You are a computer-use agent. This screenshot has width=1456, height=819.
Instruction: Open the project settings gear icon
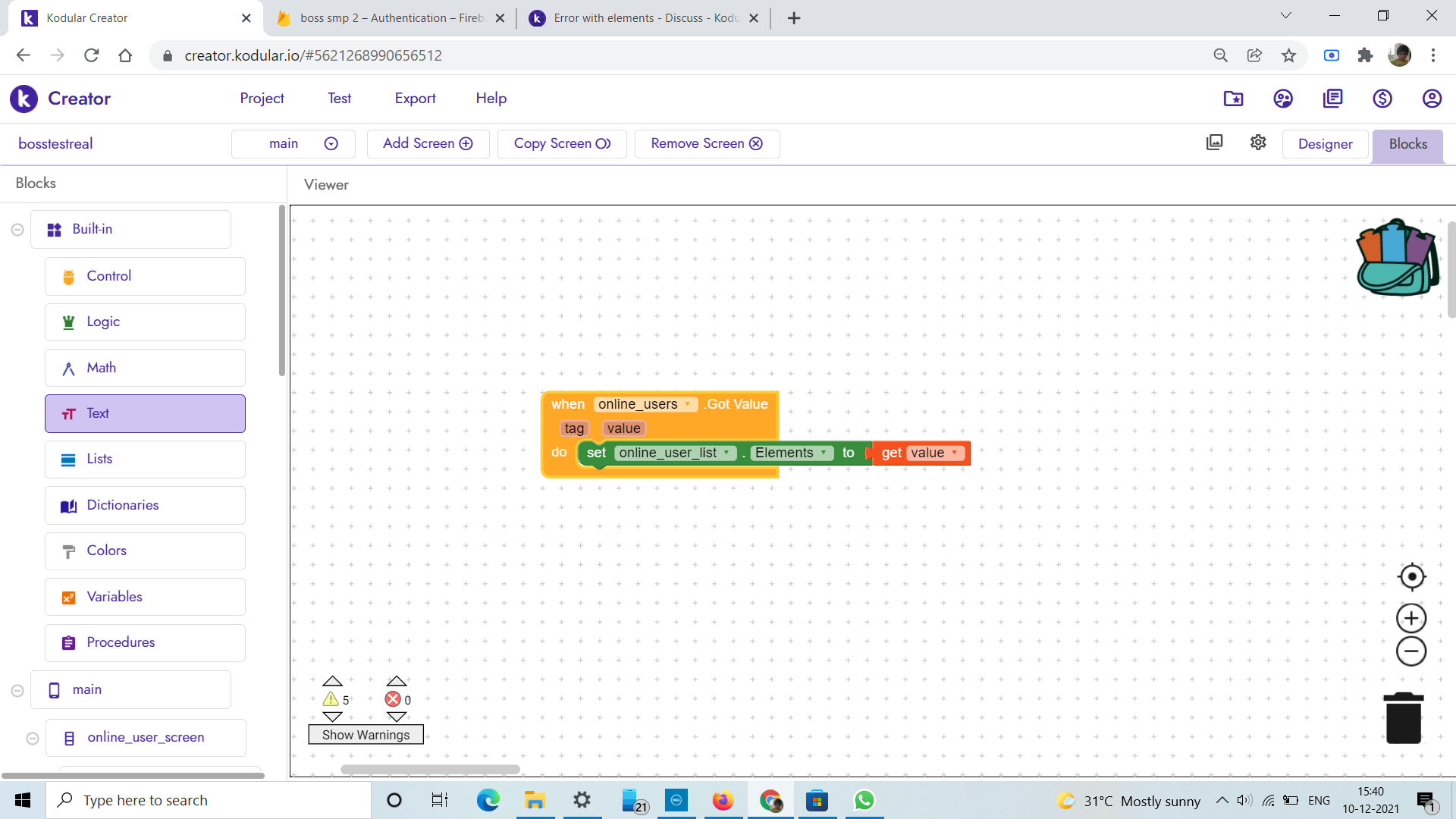1258,143
